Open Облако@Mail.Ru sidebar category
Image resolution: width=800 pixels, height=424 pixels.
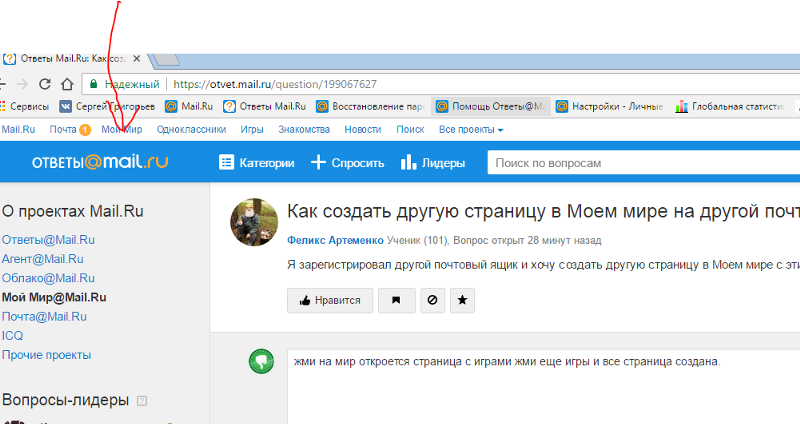click(48, 278)
